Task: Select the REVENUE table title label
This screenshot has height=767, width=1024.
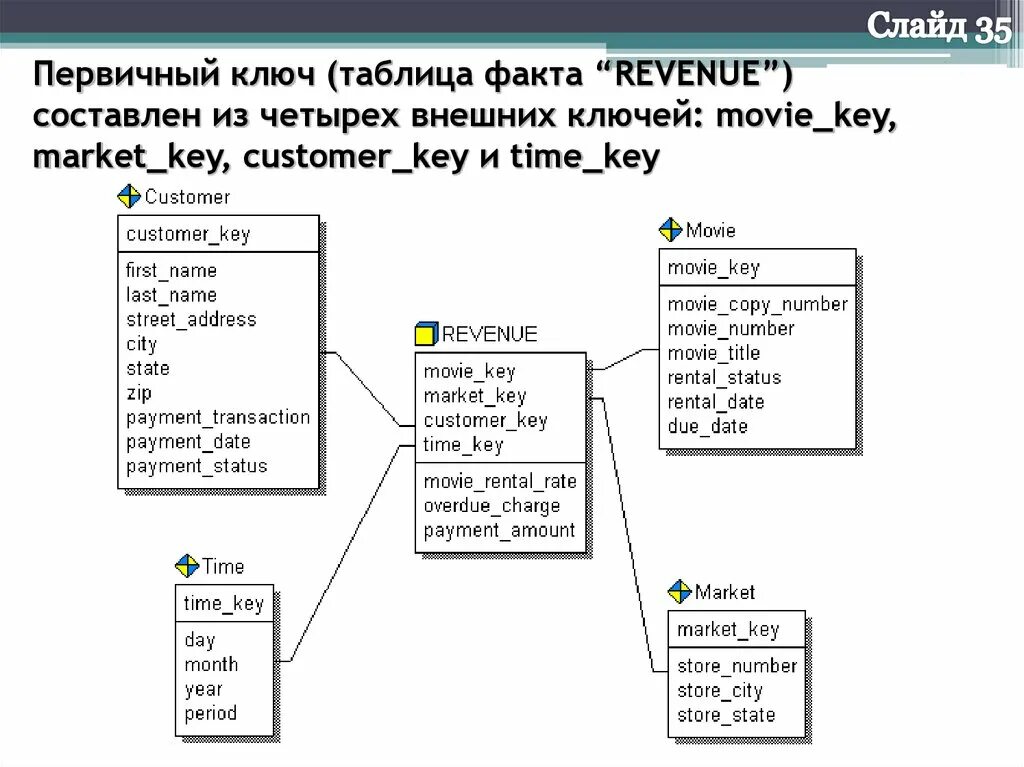Action: click(489, 335)
